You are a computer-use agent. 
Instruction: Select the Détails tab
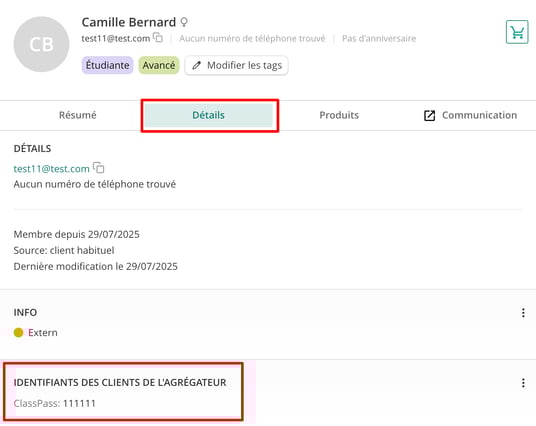tap(208, 115)
